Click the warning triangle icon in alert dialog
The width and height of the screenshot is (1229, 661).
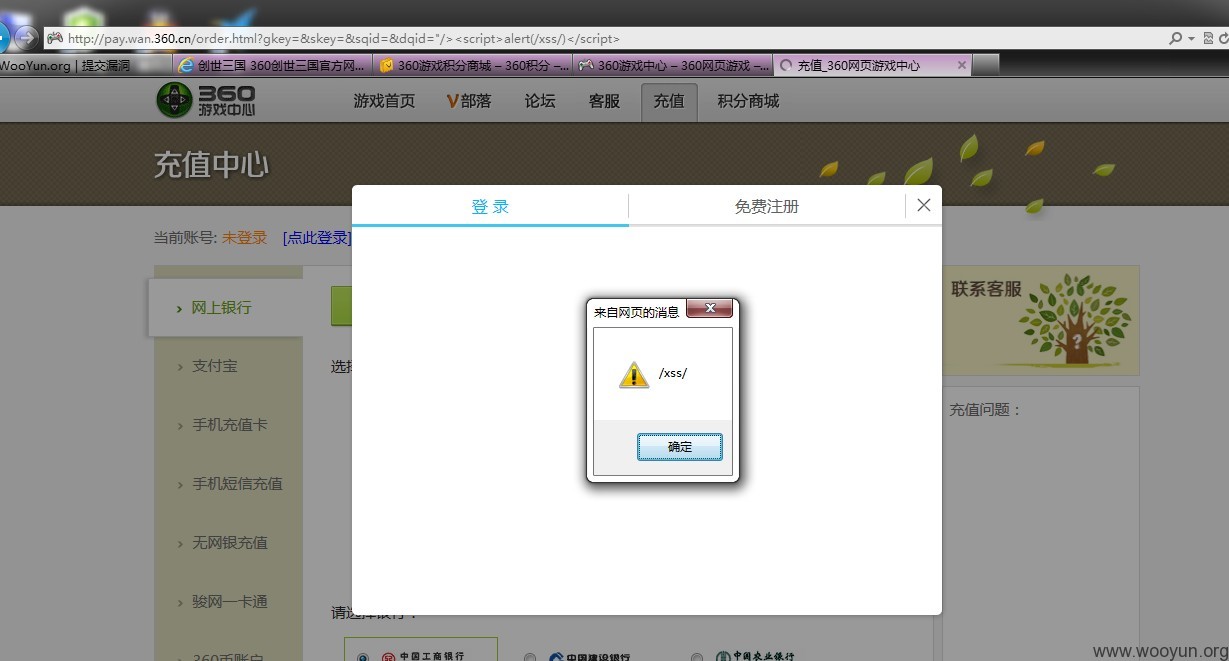[634, 375]
